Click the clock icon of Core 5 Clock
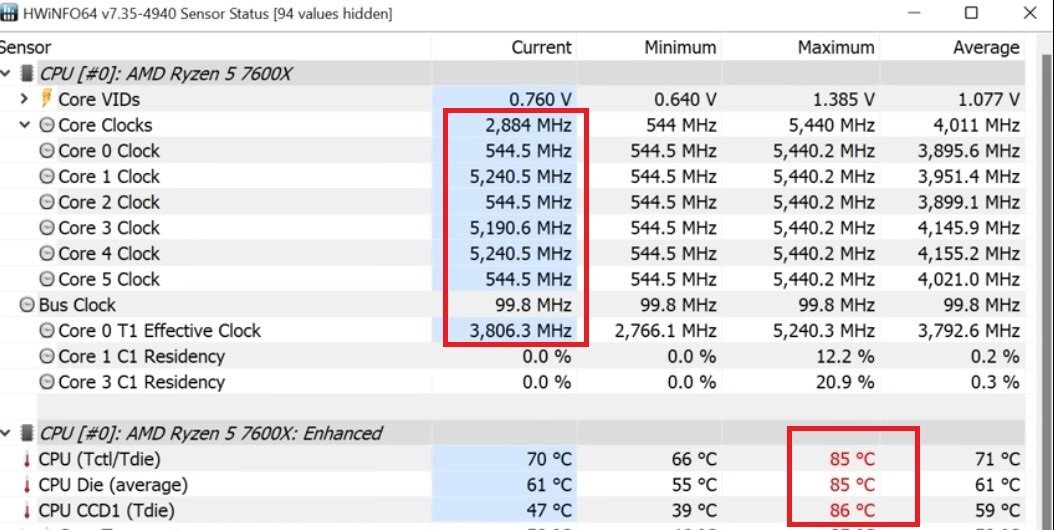Viewport: 1054px width, 530px height. (46, 279)
